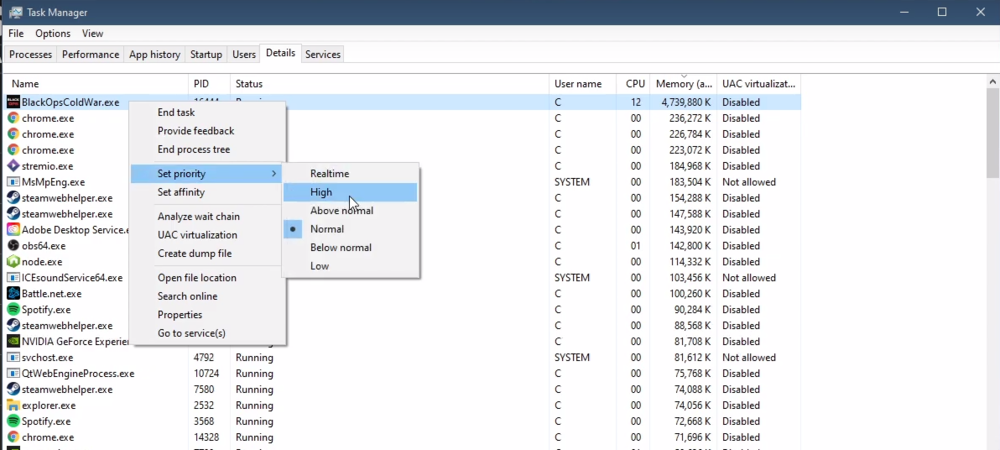Click the Adobe Desktop Service icon
The width and height of the screenshot is (1000, 450).
click(x=14, y=229)
